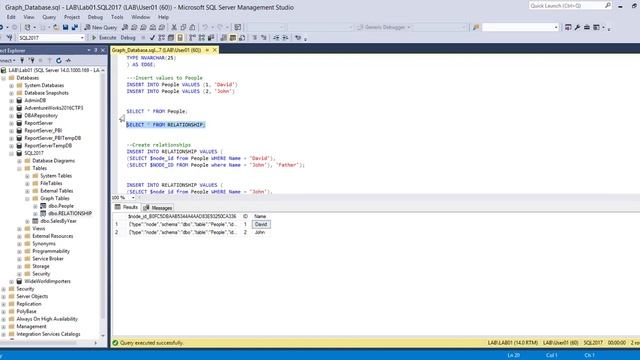Toggle Include Actual Execution Plan
This screenshot has width=640, height=360.
click(x=191, y=38)
